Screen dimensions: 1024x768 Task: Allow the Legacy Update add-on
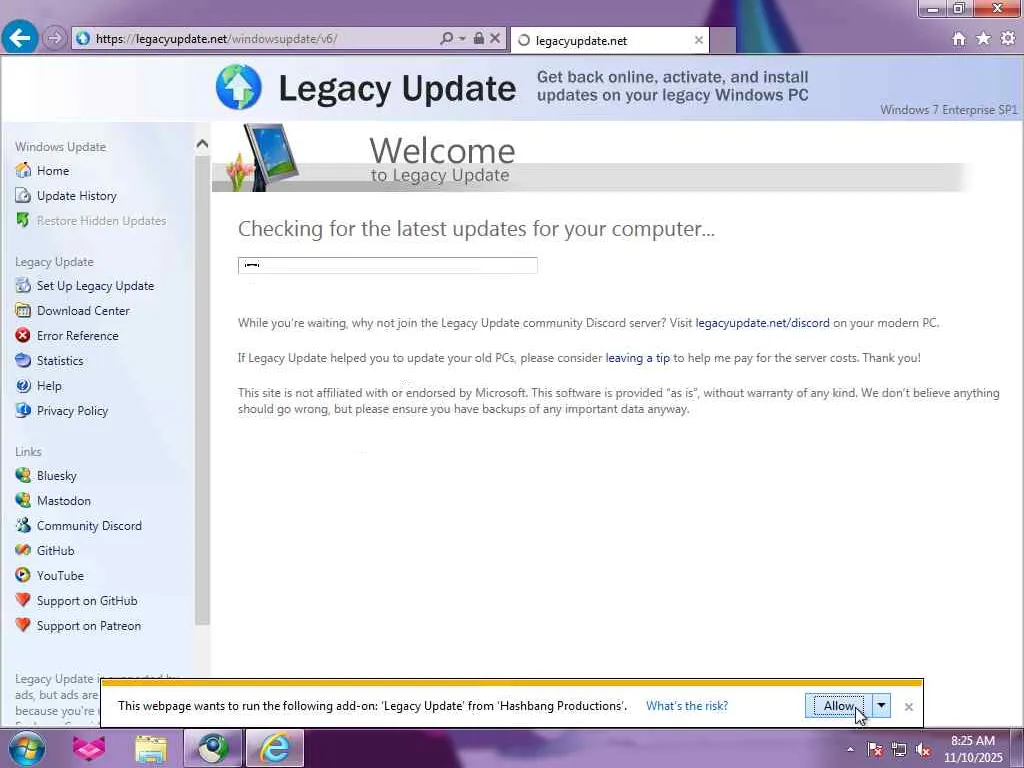coord(839,705)
